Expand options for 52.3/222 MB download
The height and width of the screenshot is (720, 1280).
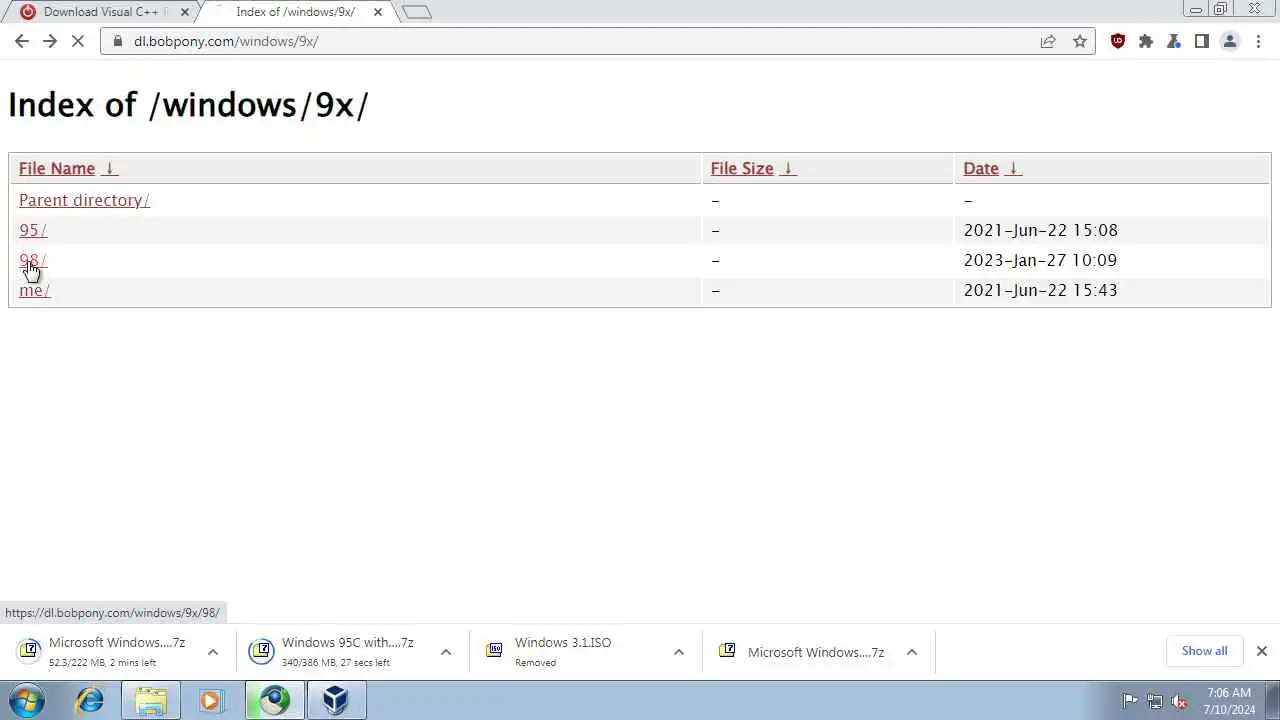click(213, 652)
